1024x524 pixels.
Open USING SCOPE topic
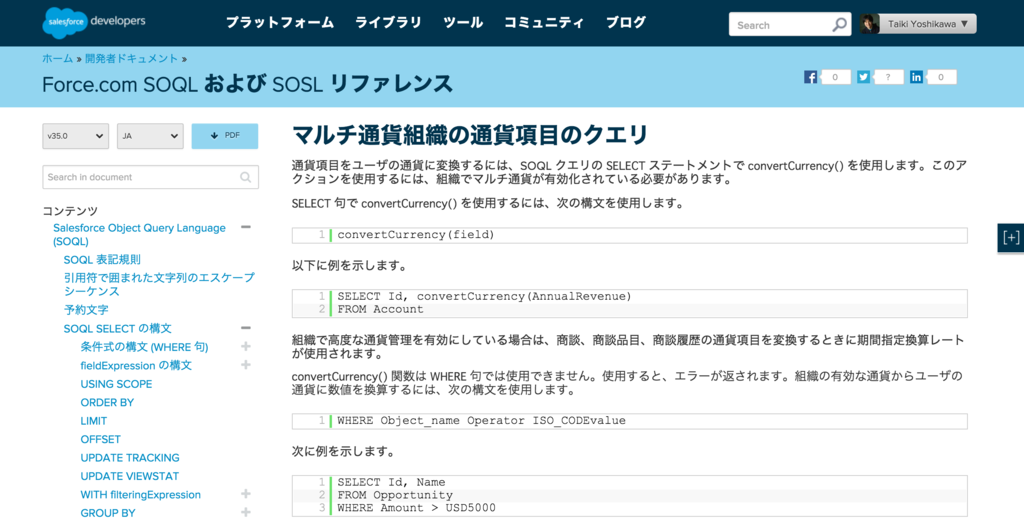pyautogui.click(x=116, y=384)
